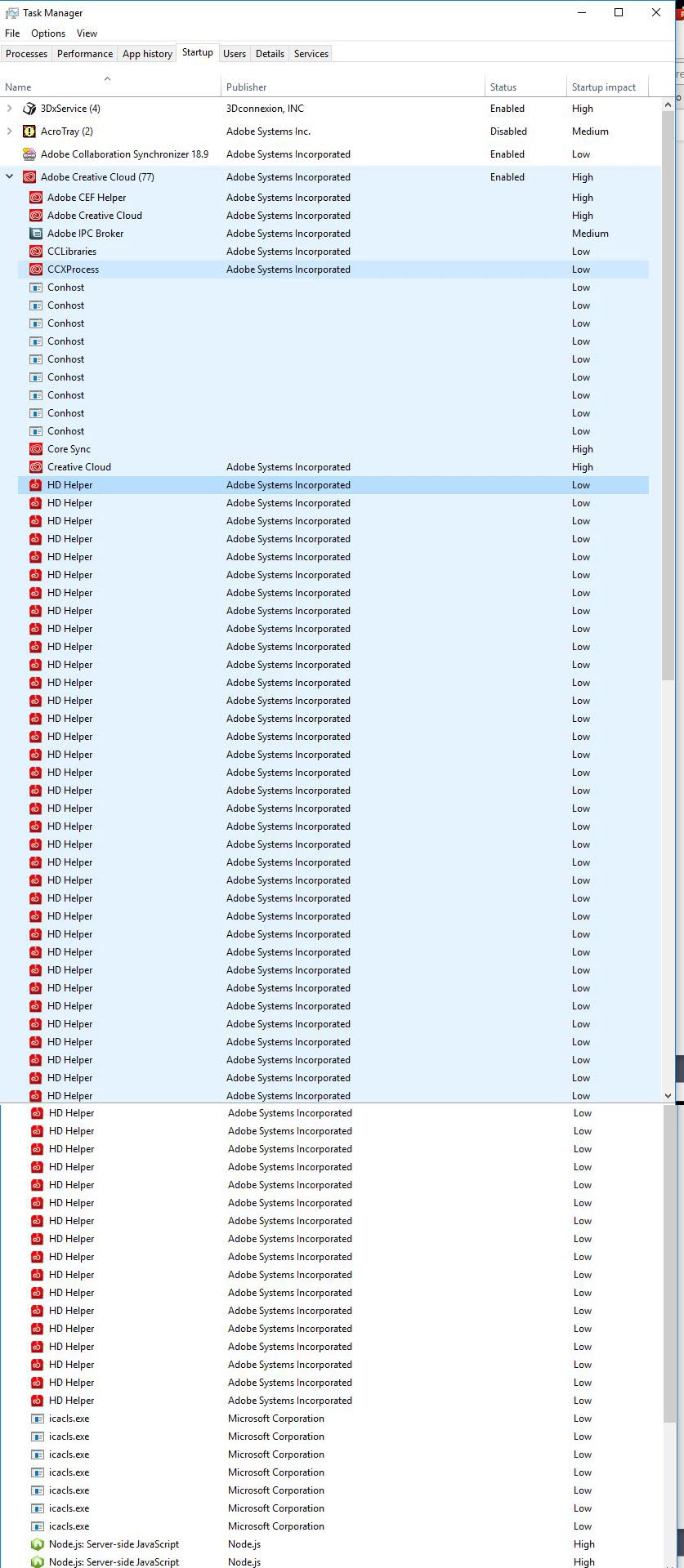684x1568 pixels.
Task: Select the Adobe Systems Inc. publisher cell
Action: pos(268,131)
